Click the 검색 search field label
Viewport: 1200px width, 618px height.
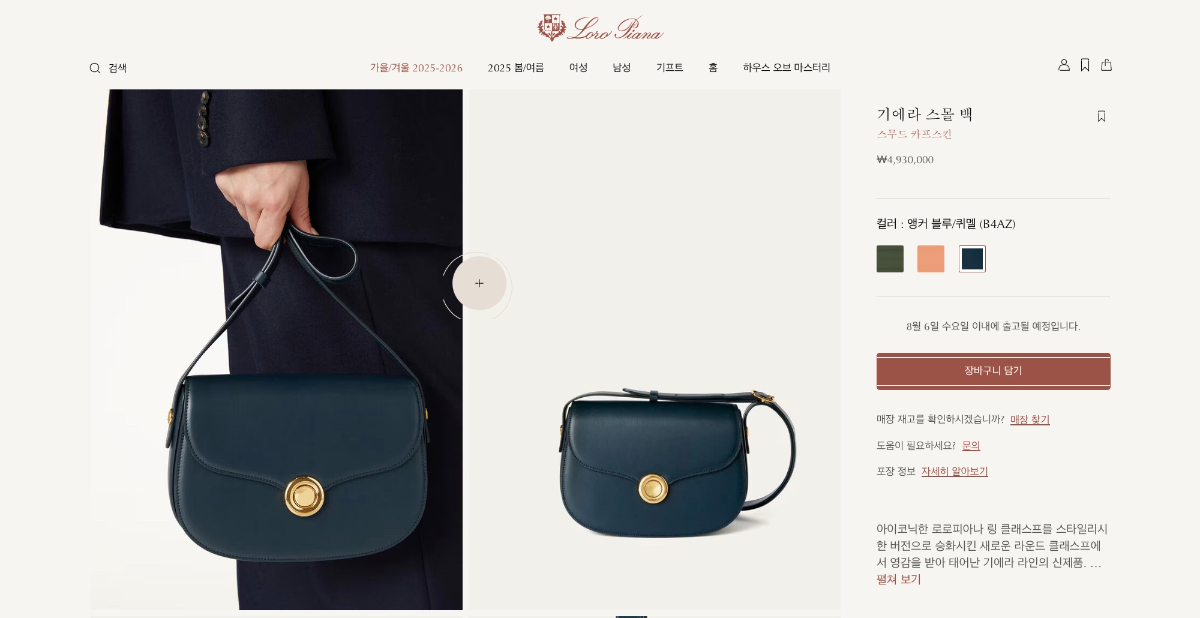coord(118,68)
